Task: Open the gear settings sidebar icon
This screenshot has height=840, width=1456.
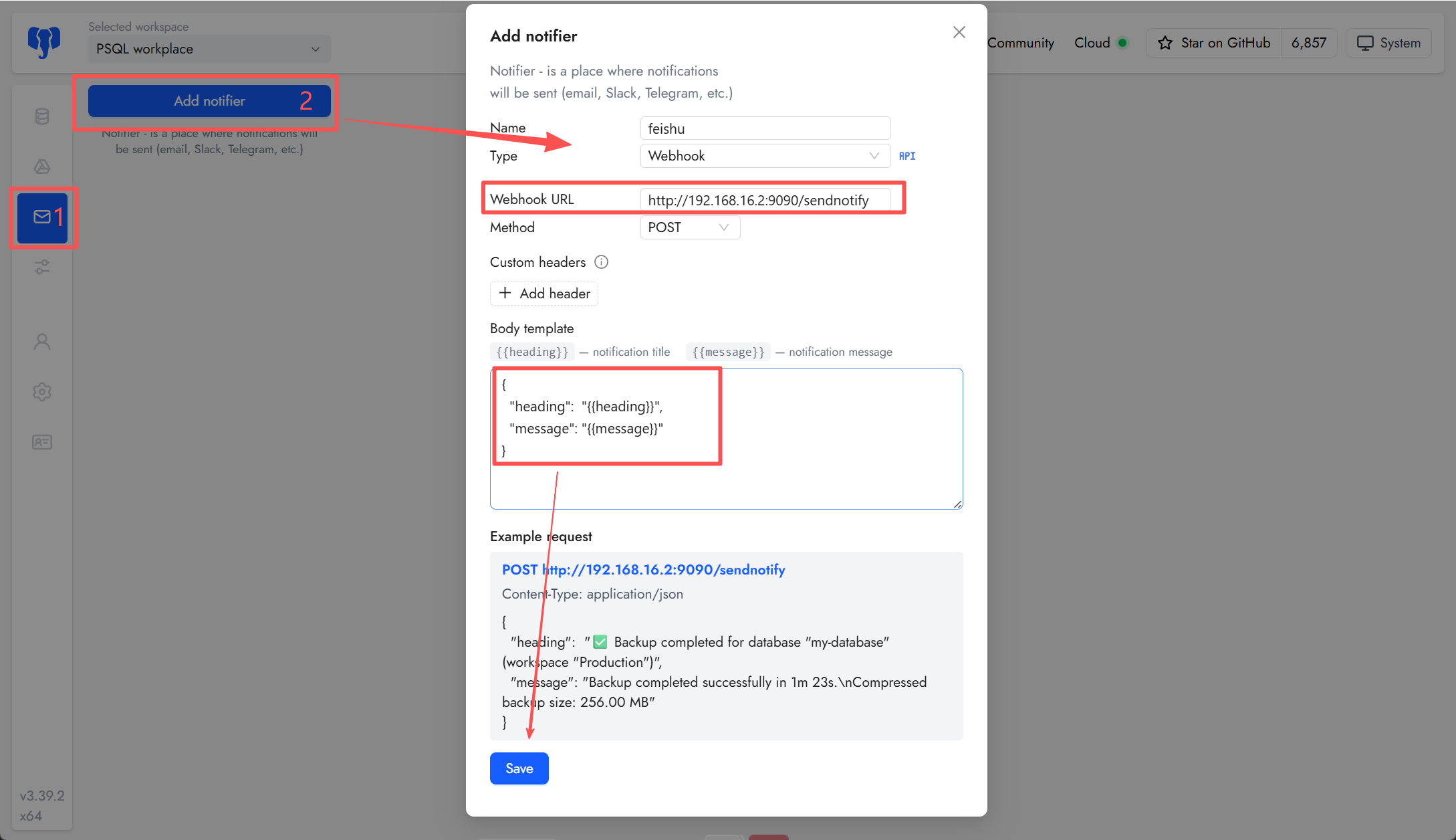Action: pyautogui.click(x=42, y=392)
